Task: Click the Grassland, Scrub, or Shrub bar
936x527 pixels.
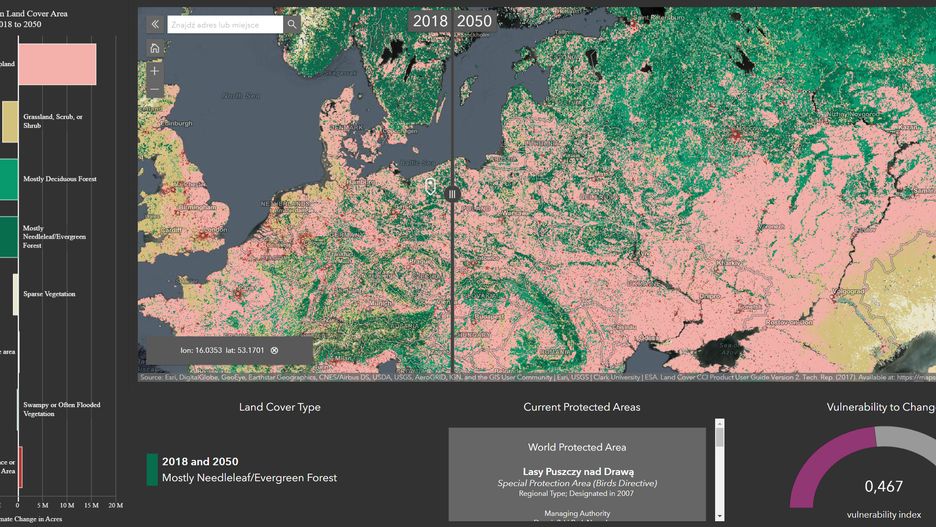Action: (10, 122)
